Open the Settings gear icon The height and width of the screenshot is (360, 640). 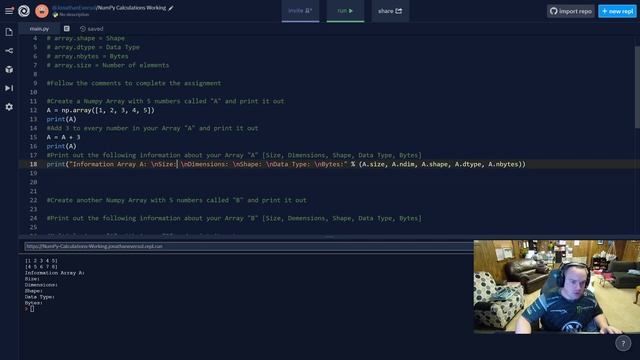pyautogui.click(x=9, y=107)
